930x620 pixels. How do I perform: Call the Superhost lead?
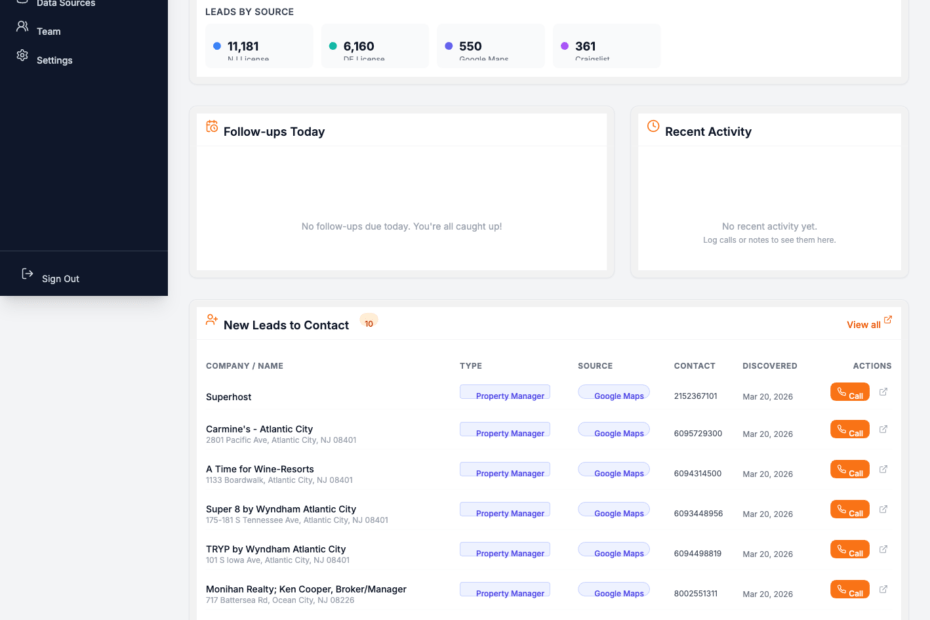pyautogui.click(x=849, y=393)
